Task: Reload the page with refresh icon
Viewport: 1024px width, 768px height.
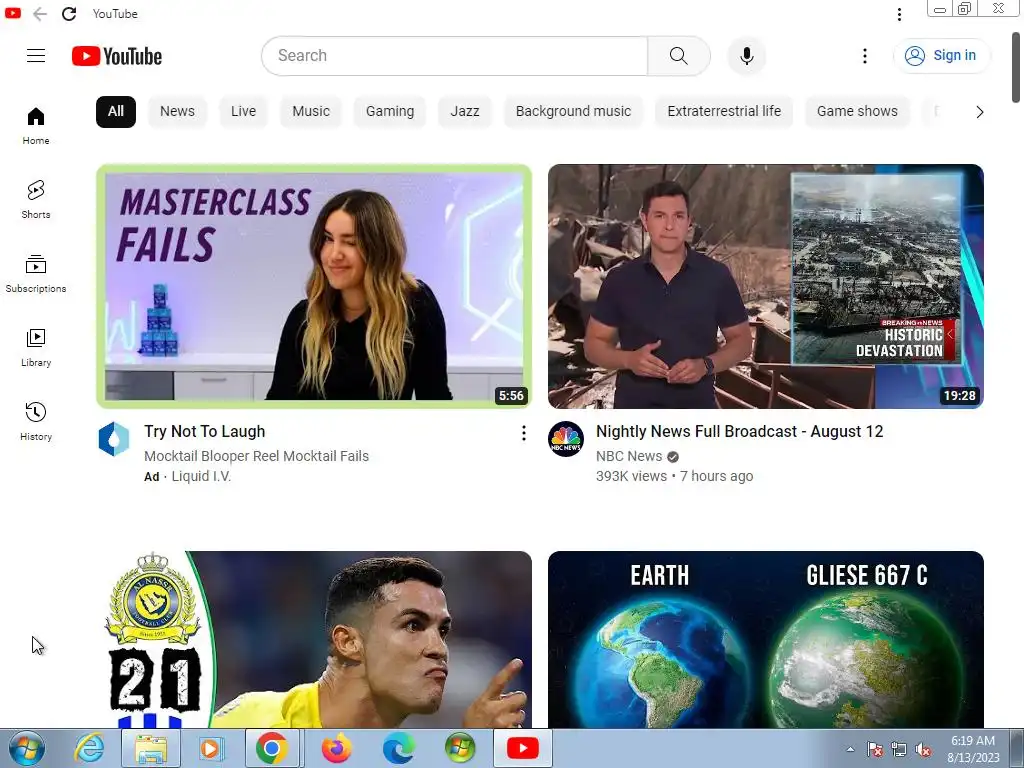Action: (69, 14)
